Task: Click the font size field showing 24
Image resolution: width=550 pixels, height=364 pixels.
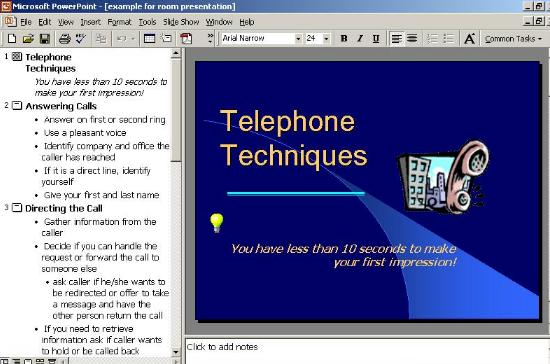Action: coord(314,38)
